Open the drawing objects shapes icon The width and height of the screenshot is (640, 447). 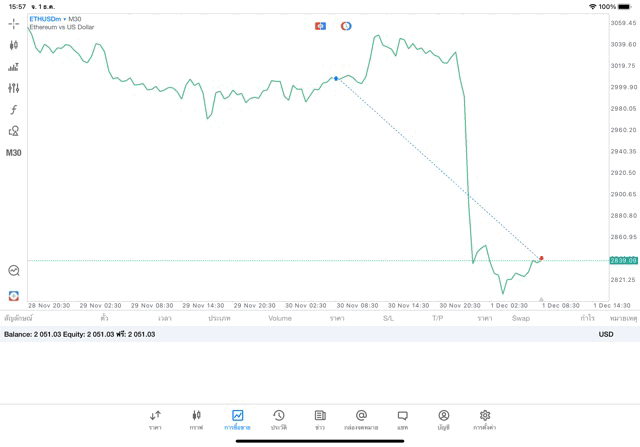coord(13,131)
